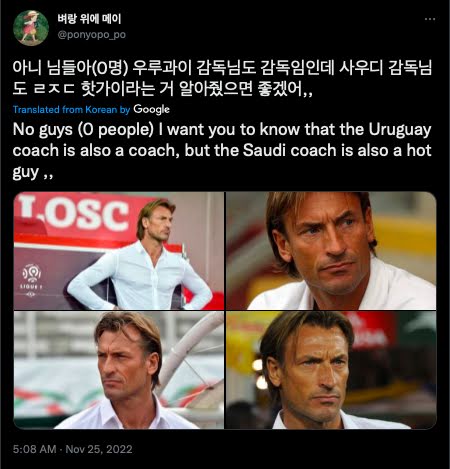Click the original Korean tweet text
This screenshot has height=469, width=450.
222,78
